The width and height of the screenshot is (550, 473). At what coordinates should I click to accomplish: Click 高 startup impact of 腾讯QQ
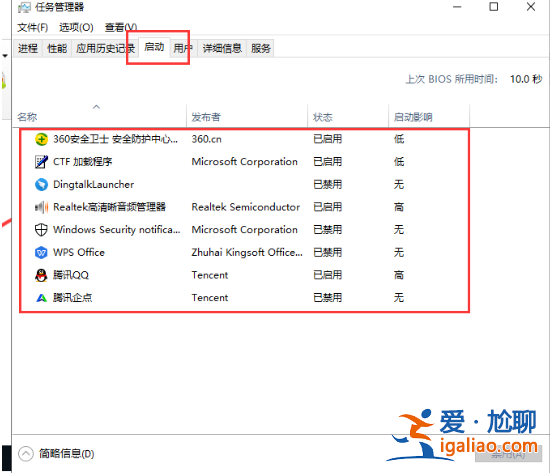click(399, 275)
